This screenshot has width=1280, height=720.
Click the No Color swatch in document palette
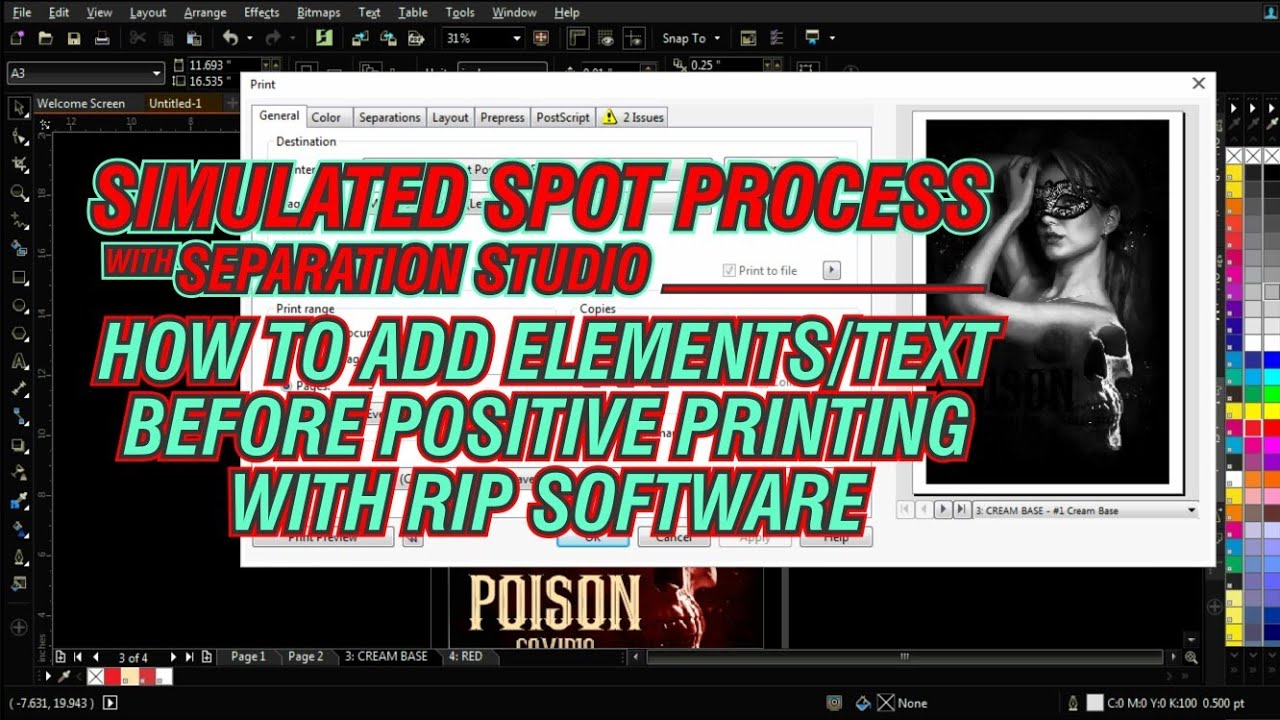pos(95,677)
